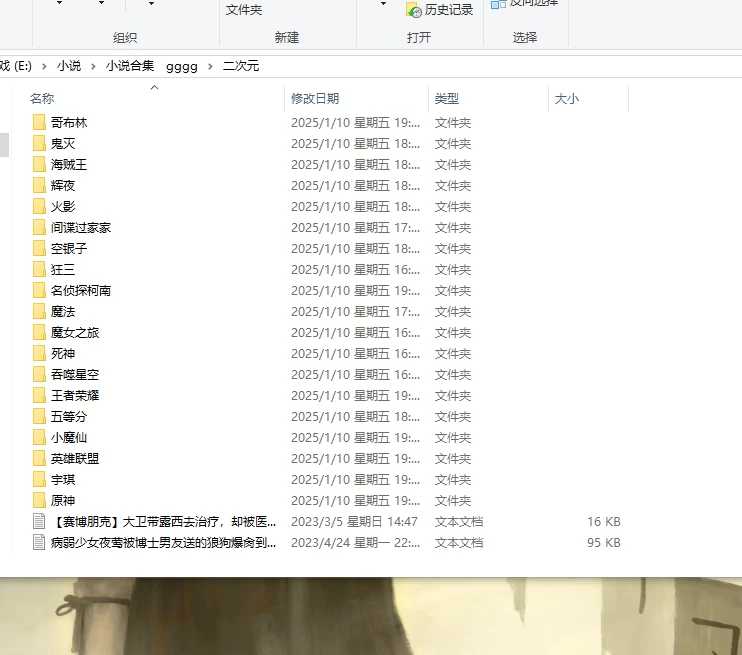Click the 文件夹 type cell of 原神 row
Image resolution: width=742 pixels, height=655 pixels.
pyautogui.click(x=453, y=500)
